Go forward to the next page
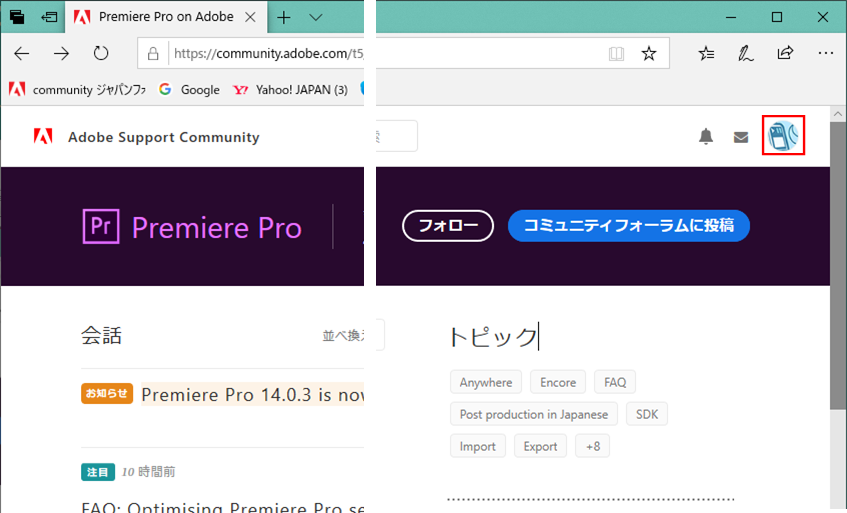The width and height of the screenshot is (847, 513). (61, 53)
